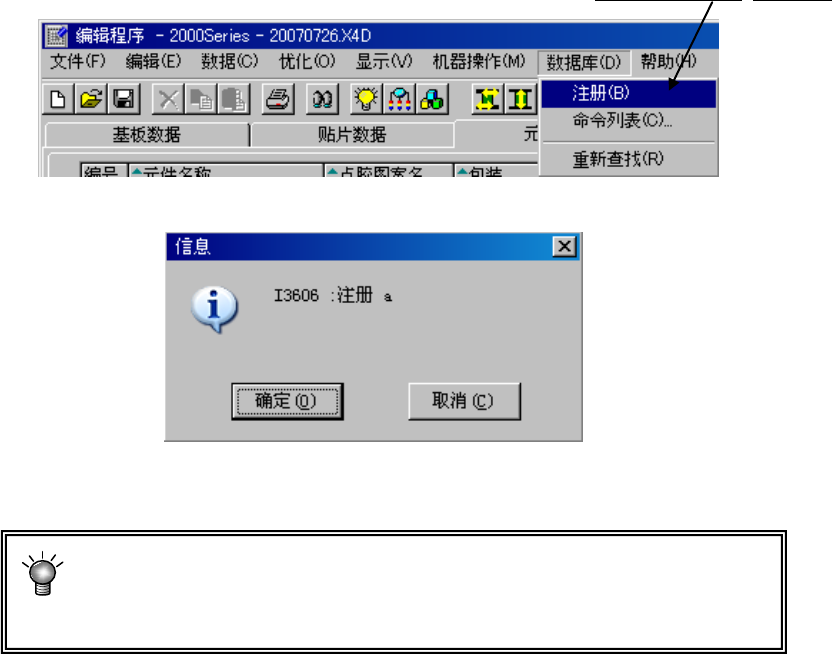Switch to the 贴片数据 tab
Screen dimensions: 832x654
pos(352,135)
